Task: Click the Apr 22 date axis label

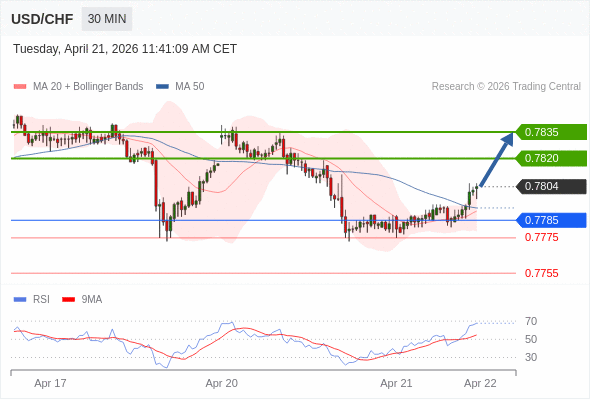Action: pos(480,383)
